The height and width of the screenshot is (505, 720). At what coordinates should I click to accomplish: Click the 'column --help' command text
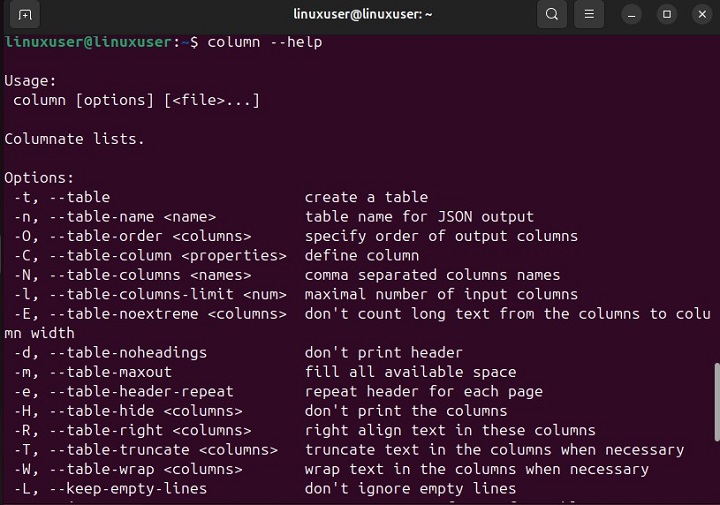click(x=264, y=42)
